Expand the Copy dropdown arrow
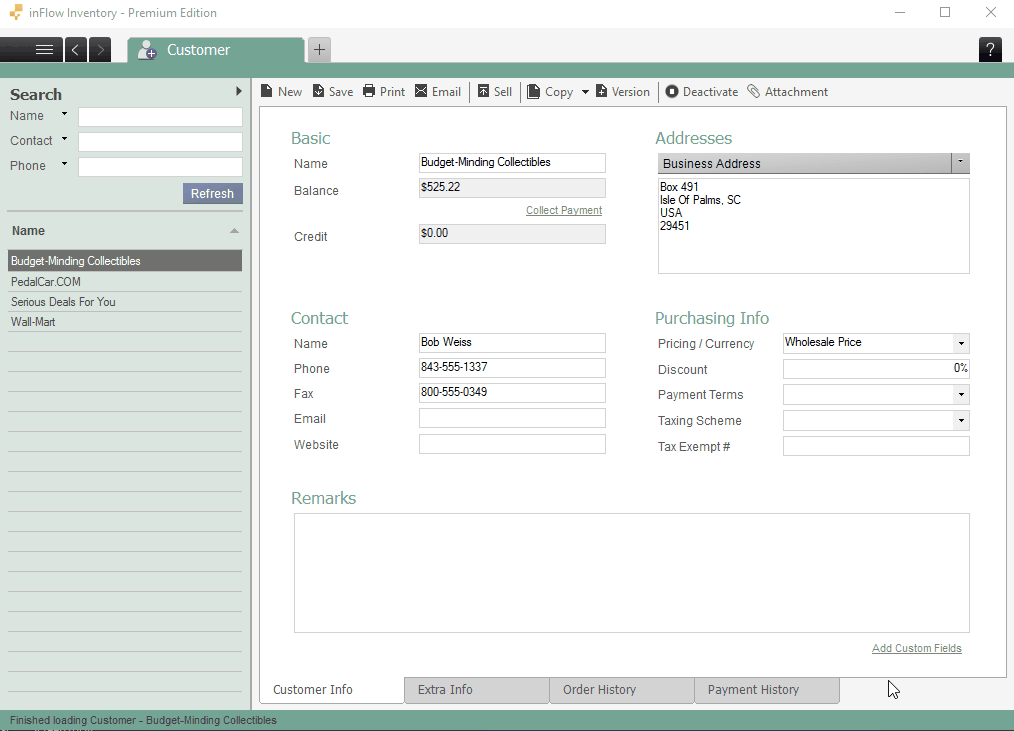 (x=585, y=92)
